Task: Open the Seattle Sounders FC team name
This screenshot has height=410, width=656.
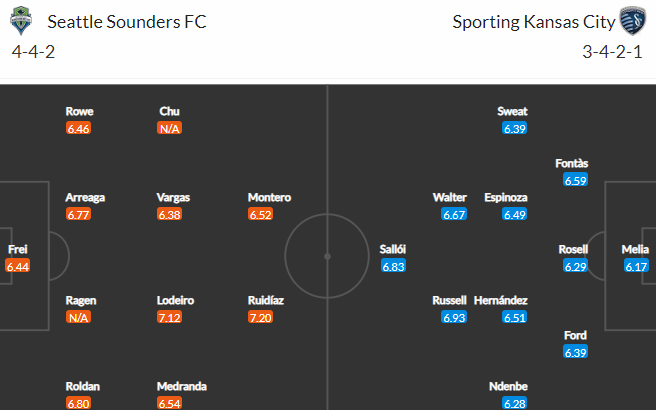Action: (127, 22)
